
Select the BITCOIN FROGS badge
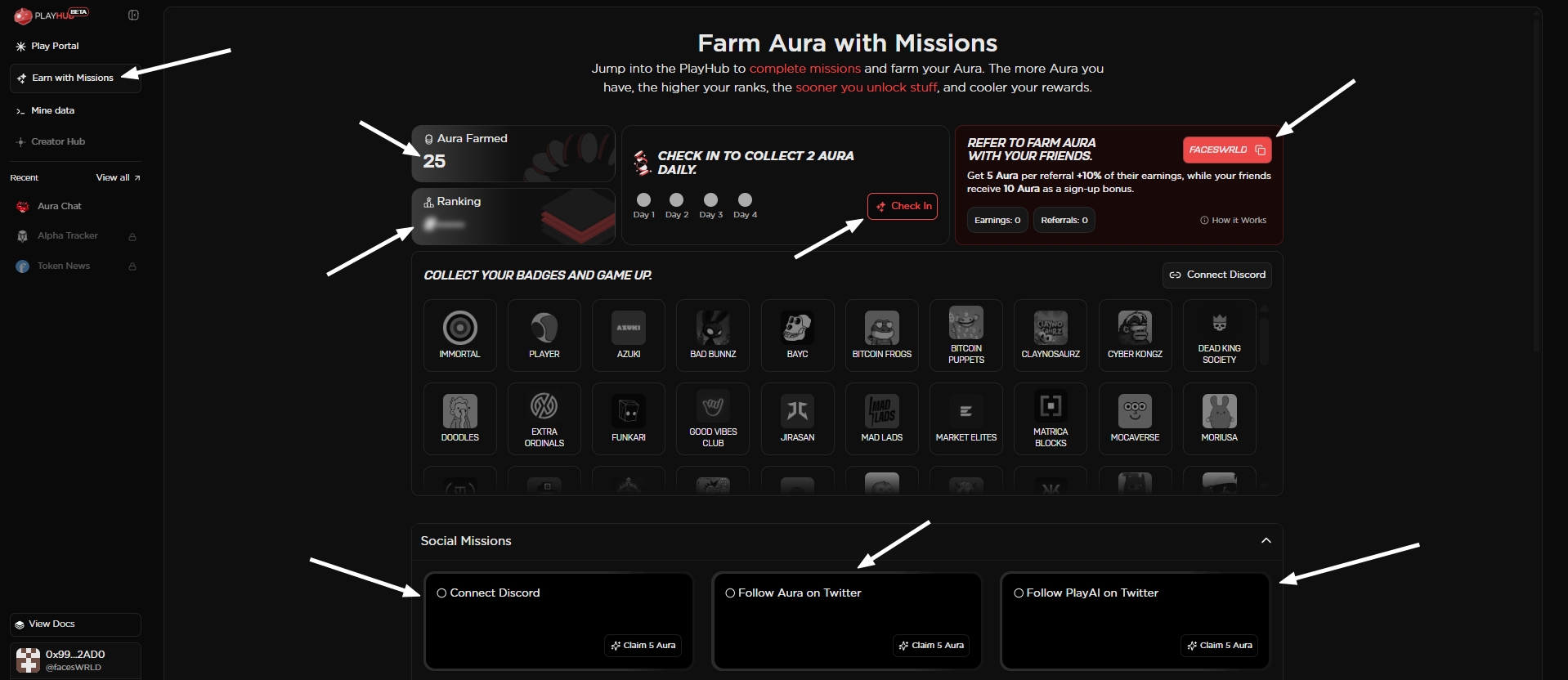(882, 336)
